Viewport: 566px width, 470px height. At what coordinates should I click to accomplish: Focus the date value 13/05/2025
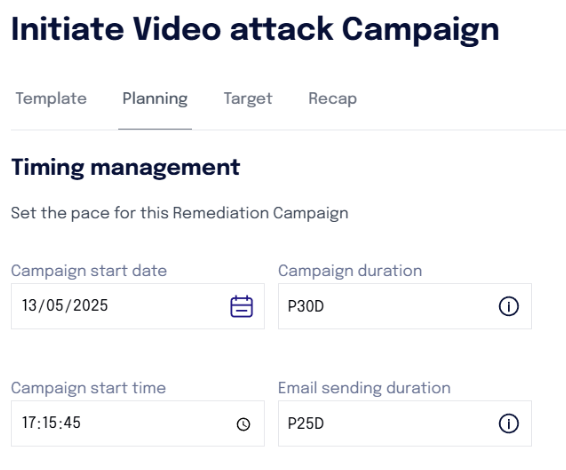[x=65, y=305]
